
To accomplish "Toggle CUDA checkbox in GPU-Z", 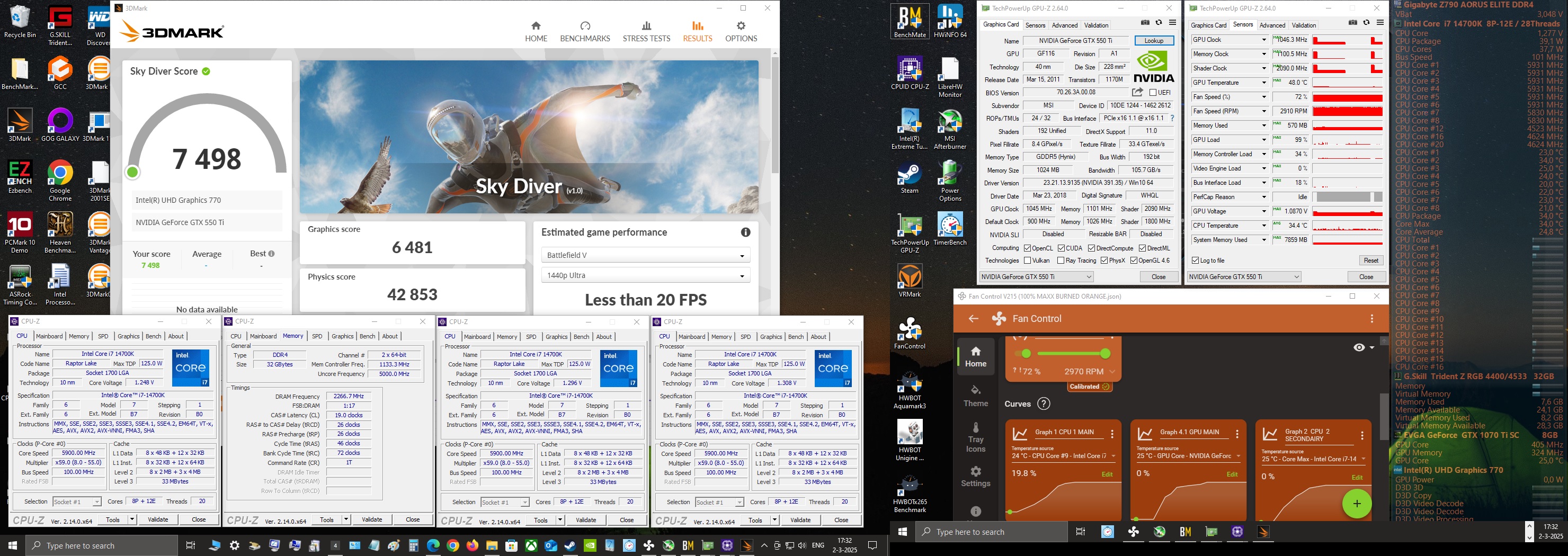I will tap(1061, 248).
